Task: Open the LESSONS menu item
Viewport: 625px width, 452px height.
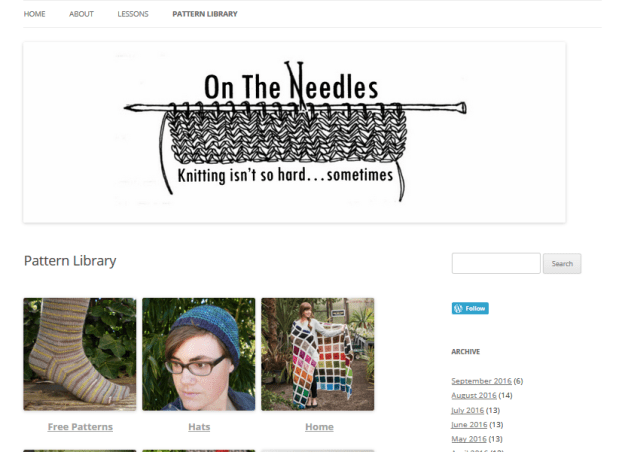Action: point(133,14)
